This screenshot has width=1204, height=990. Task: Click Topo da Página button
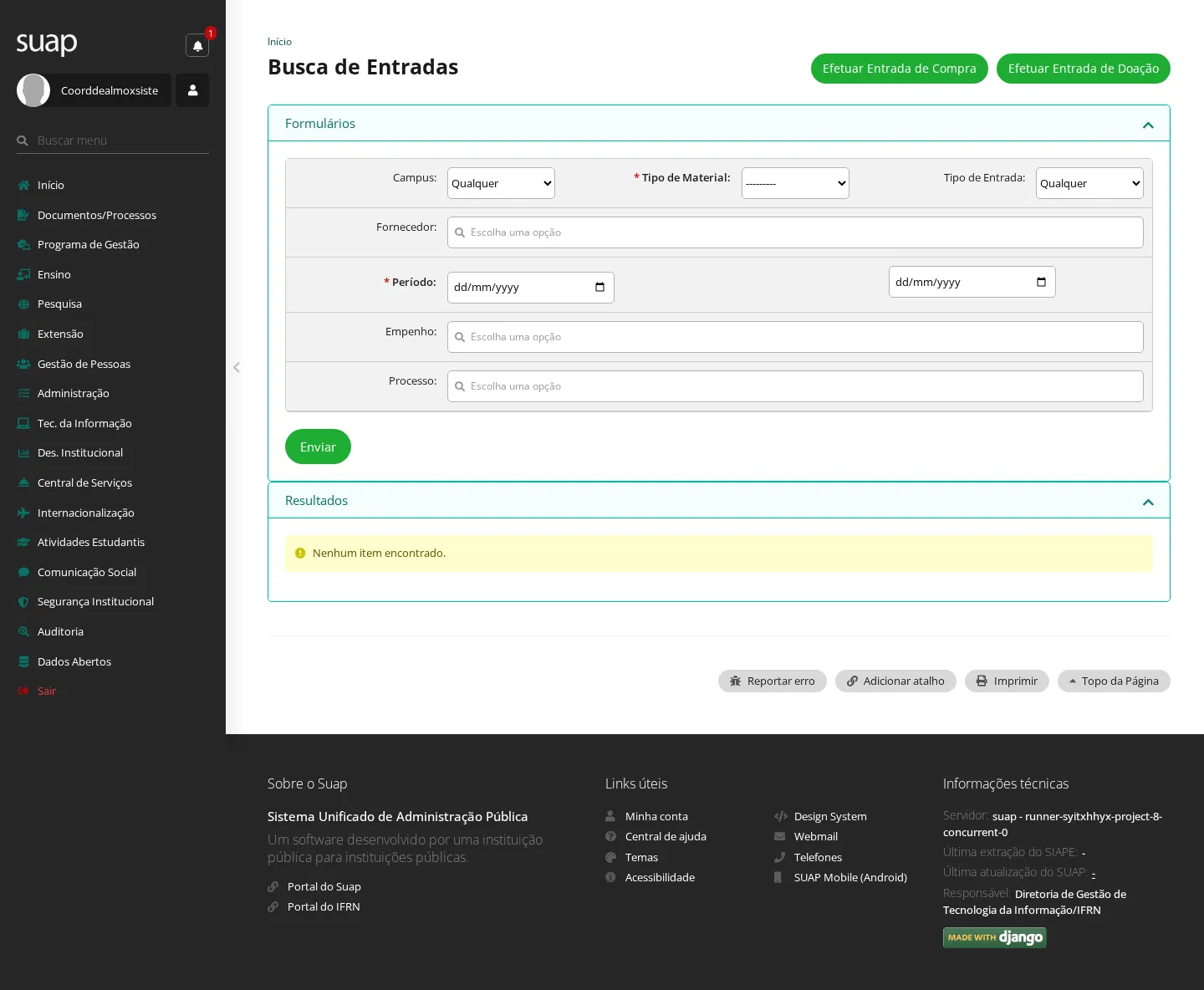(x=1114, y=681)
